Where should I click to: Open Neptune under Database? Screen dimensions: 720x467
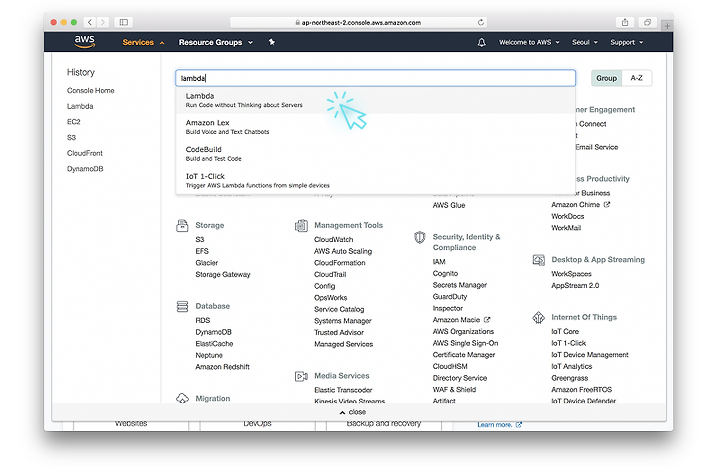coord(208,355)
